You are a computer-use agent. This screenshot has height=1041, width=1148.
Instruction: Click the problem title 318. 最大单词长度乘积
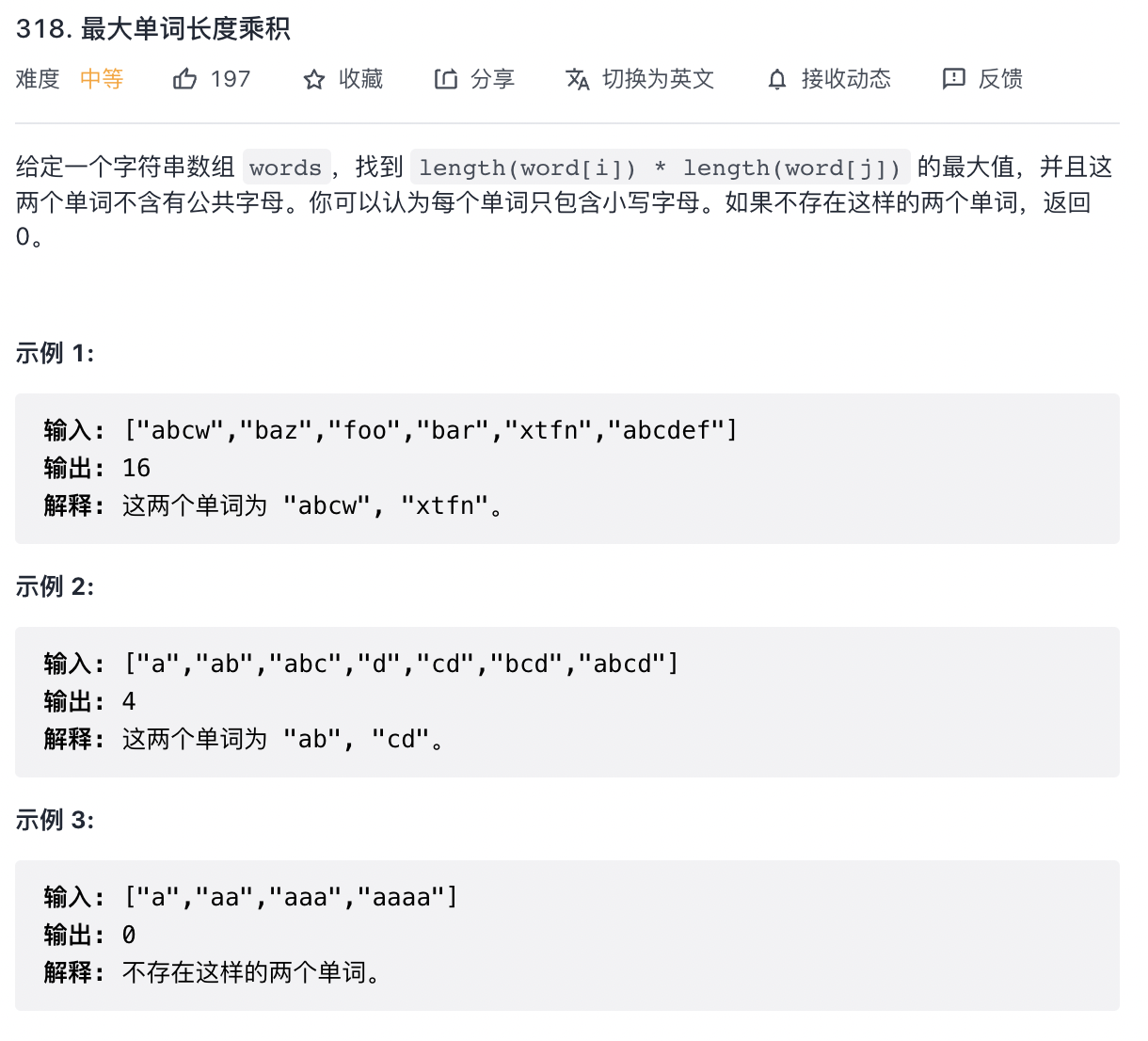point(152,29)
